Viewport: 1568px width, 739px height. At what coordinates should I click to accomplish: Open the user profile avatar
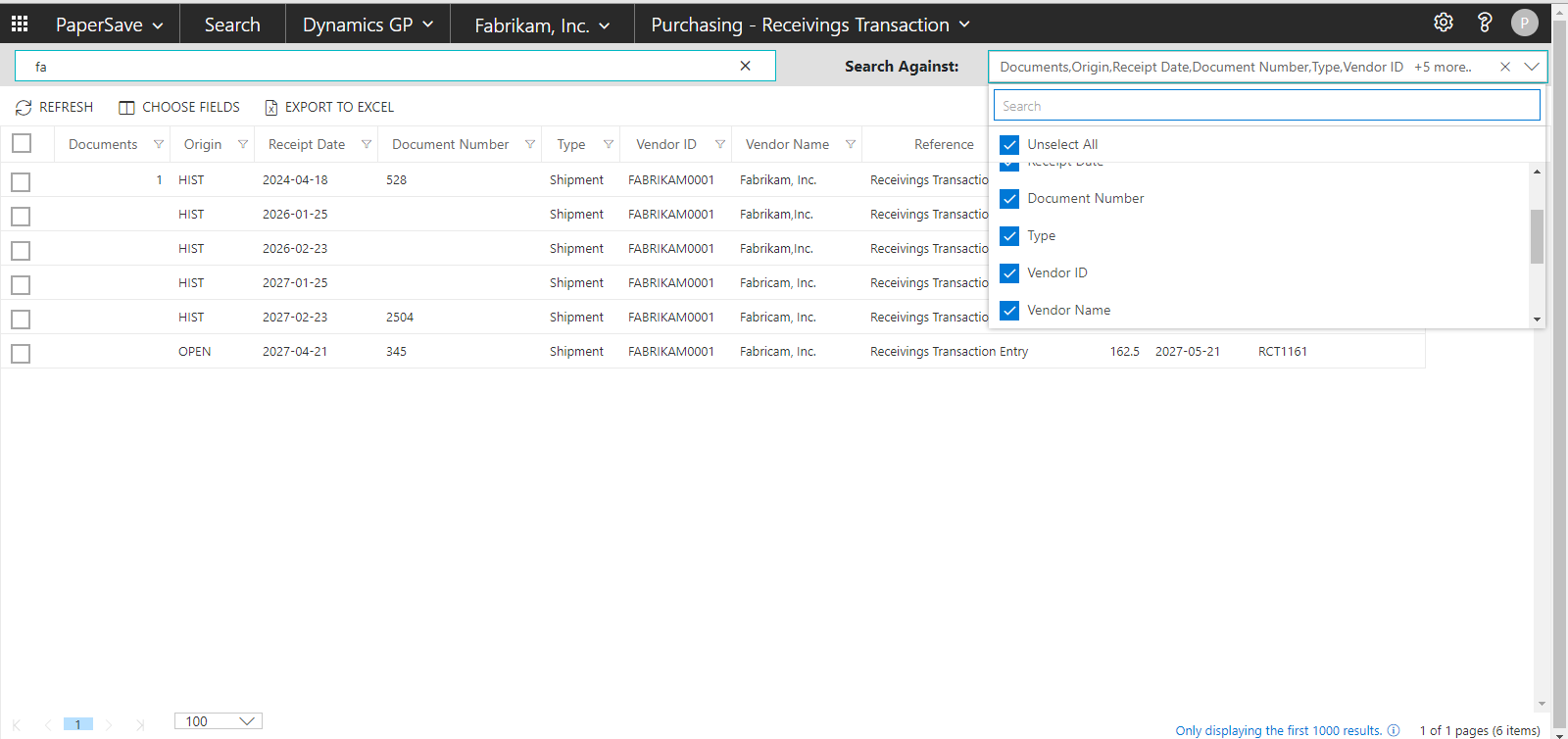pyautogui.click(x=1524, y=23)
